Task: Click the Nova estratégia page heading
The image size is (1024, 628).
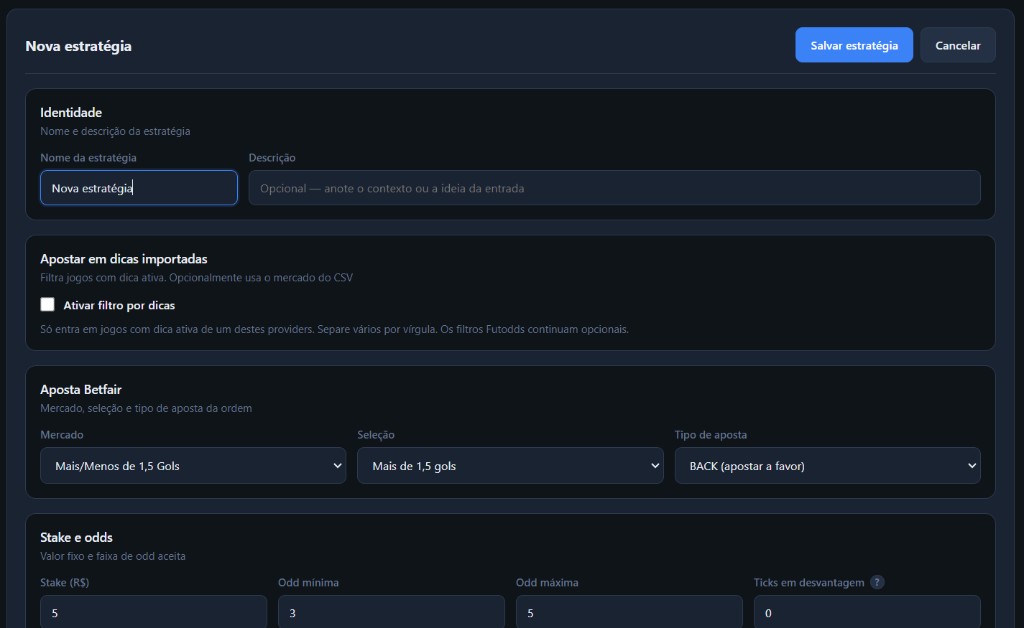Action: pyautogui.click(x=78, y=46)
